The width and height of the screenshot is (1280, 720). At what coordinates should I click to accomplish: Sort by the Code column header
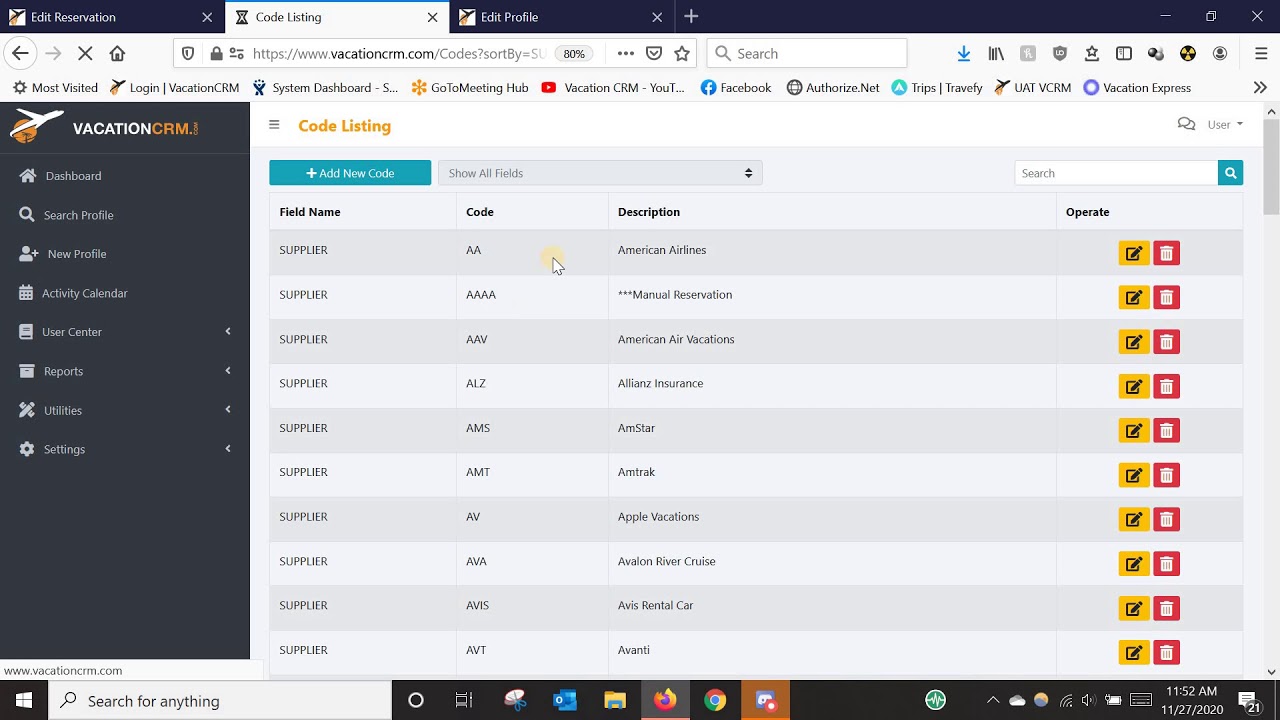coord(480,212)
